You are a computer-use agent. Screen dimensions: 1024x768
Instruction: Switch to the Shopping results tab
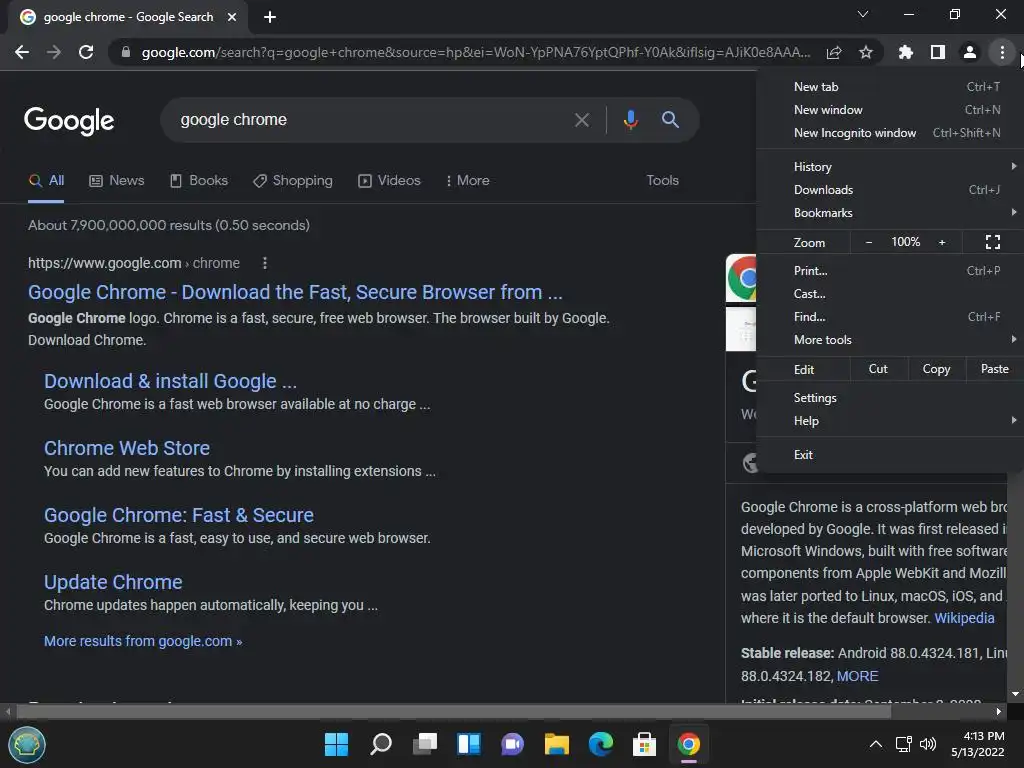click(x=293, y=180)
